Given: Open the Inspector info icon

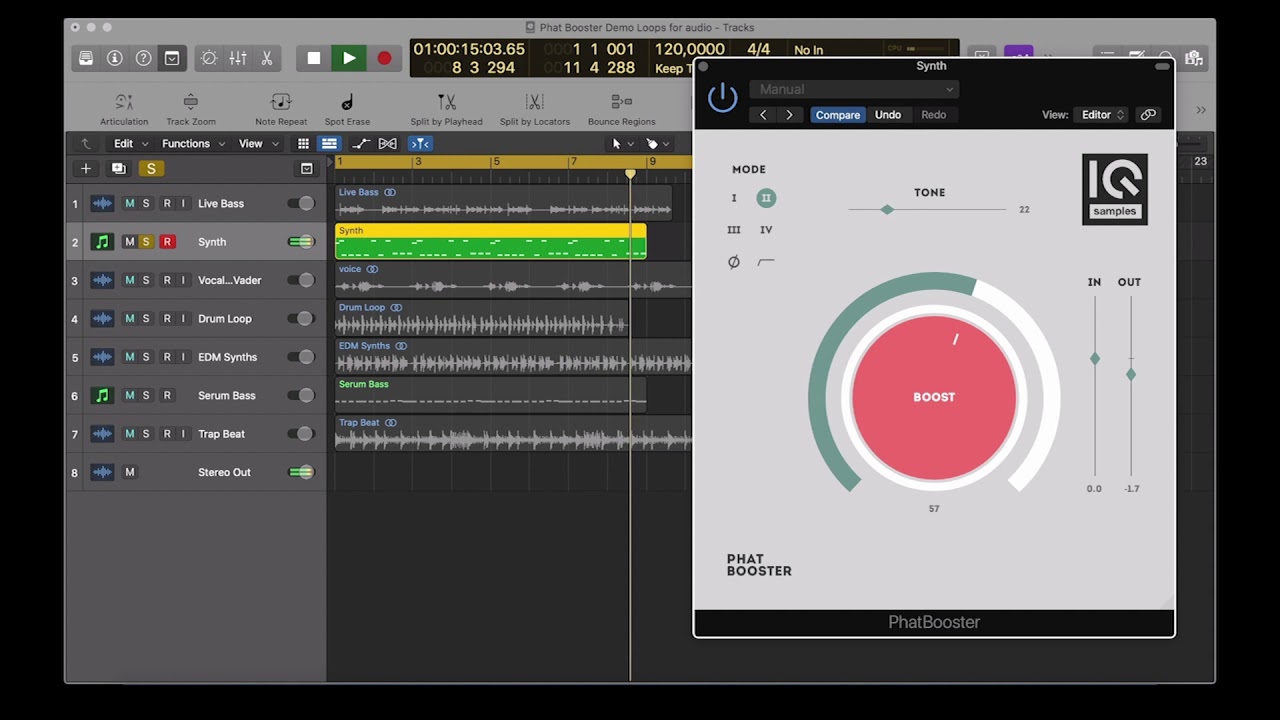Looking at the screenshot, I should pos(114,58).
